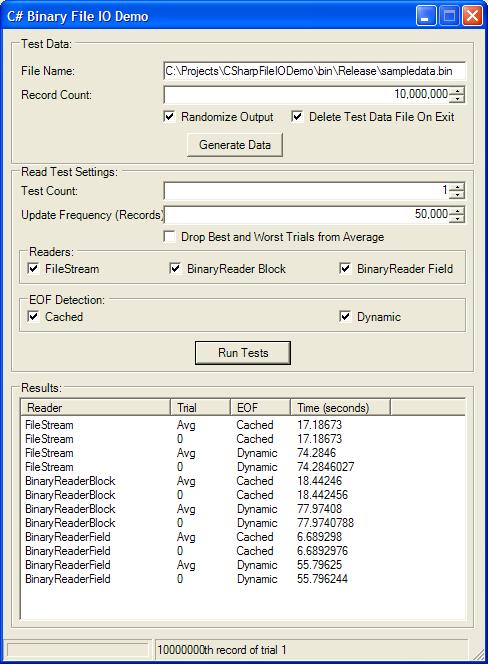Click into the File Name path field
Viewport: 488px width, 664px height.
point(314,71)
